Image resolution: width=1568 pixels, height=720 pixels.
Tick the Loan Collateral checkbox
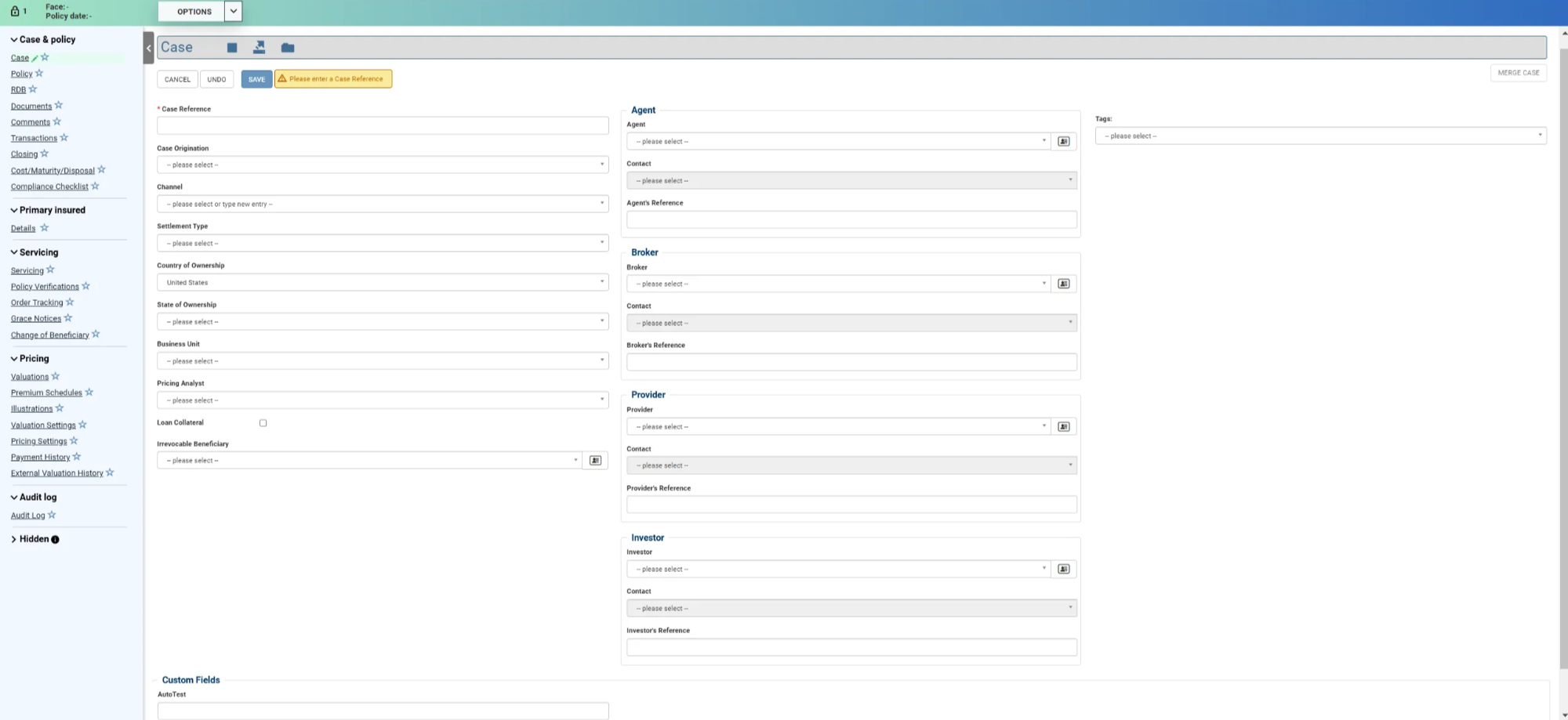(x=263, y=423)
